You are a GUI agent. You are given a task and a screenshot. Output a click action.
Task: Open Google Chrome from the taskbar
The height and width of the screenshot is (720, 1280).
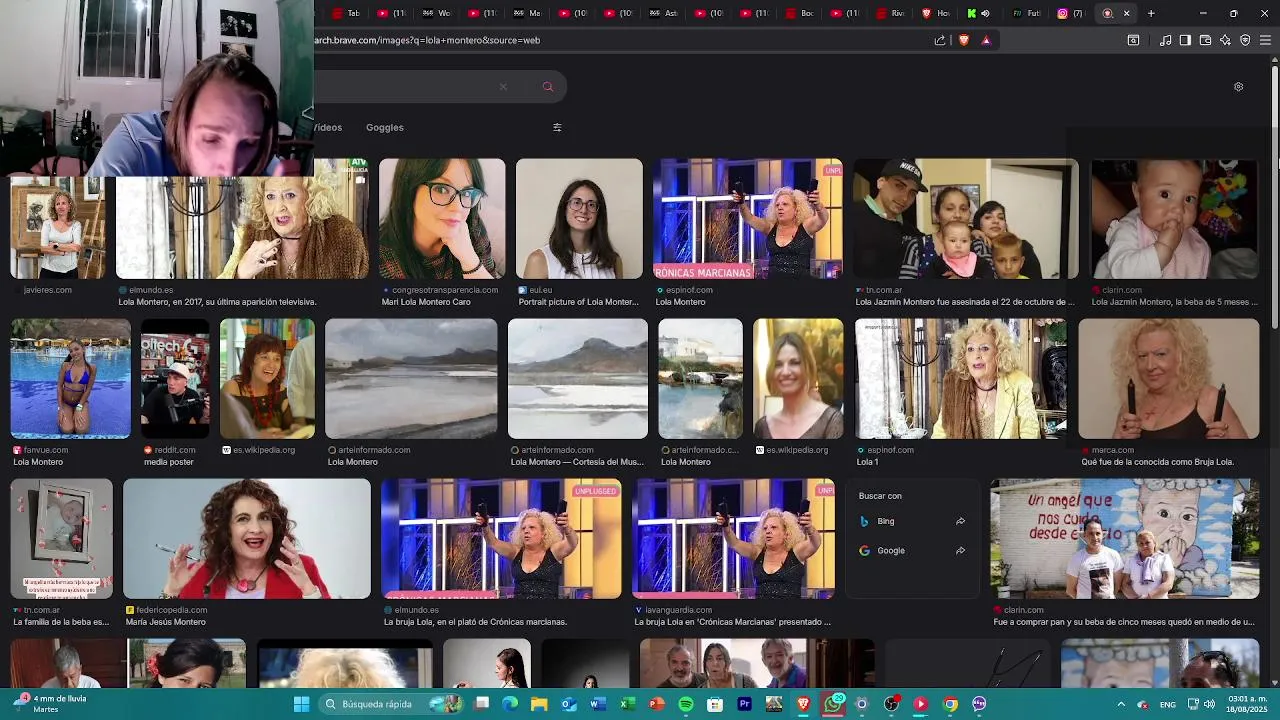click(950, 704)
